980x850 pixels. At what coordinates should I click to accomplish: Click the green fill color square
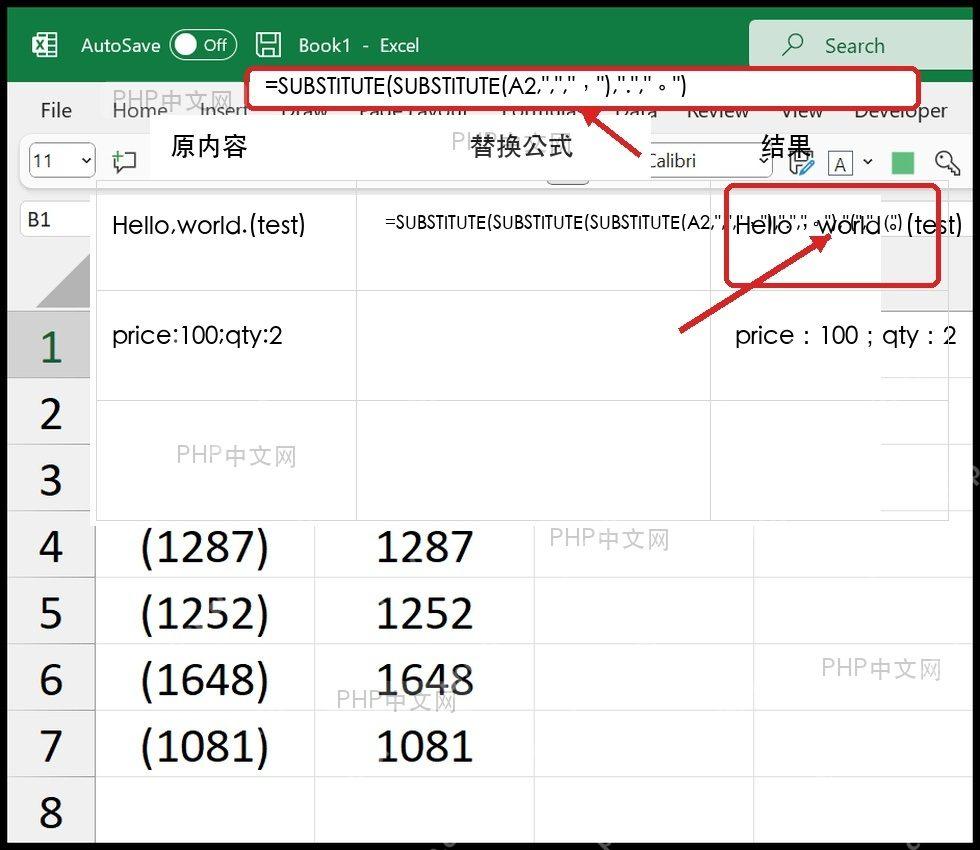tap(902, 163)
